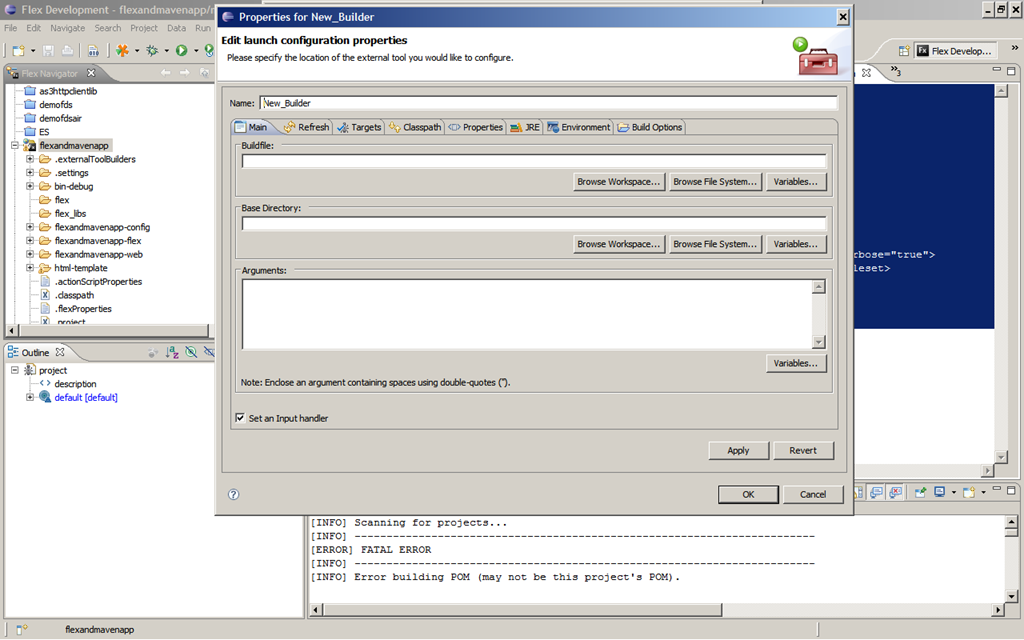Viewport: 1024px width, 640px height.
Task: Expand the flexandmavenapp-config folder
Action: (x=30, y=227)
